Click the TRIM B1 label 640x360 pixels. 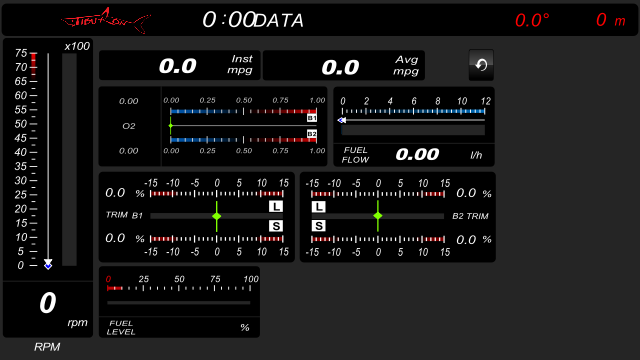pos(124,215)
